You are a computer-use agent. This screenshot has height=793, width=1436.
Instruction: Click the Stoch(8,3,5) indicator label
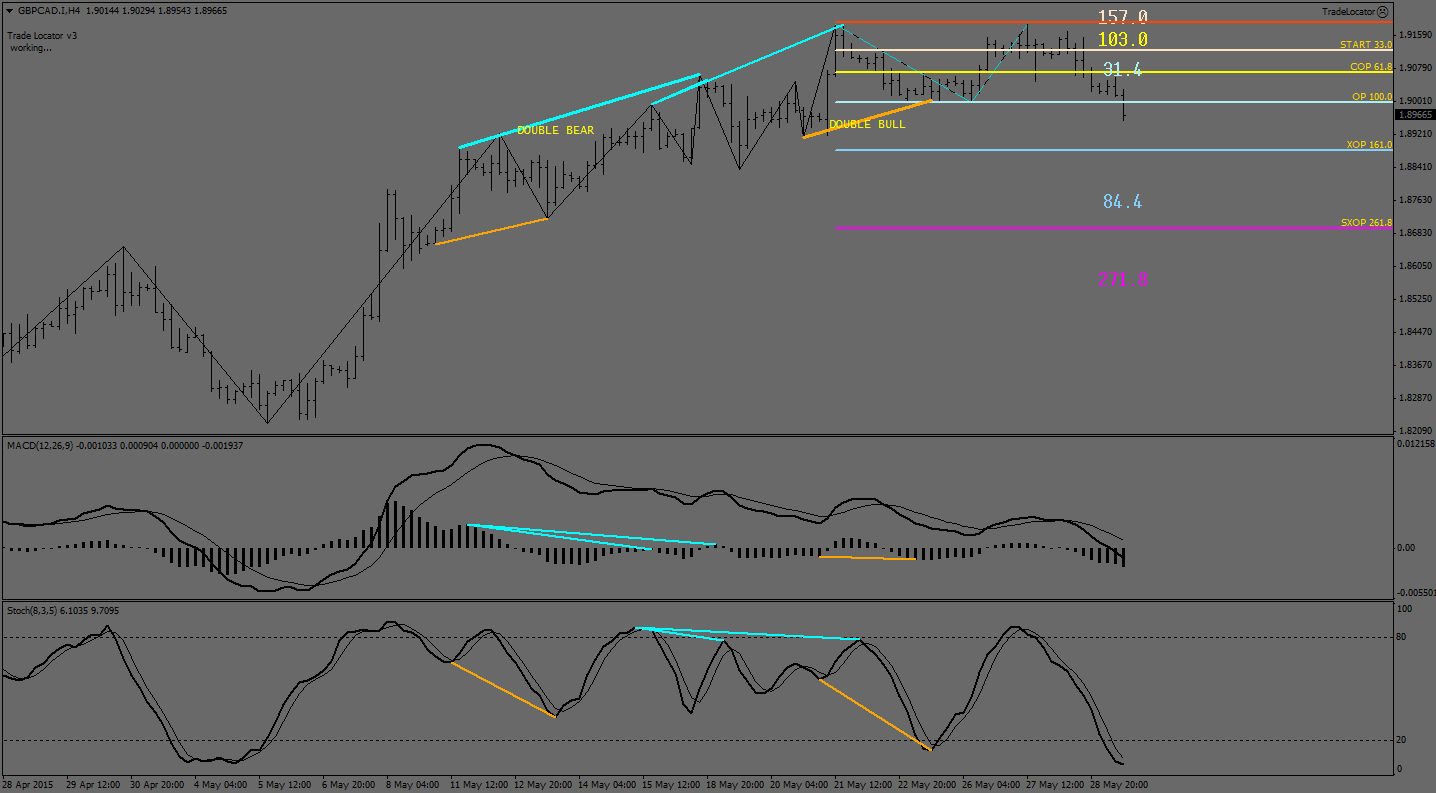click(34, 609)
